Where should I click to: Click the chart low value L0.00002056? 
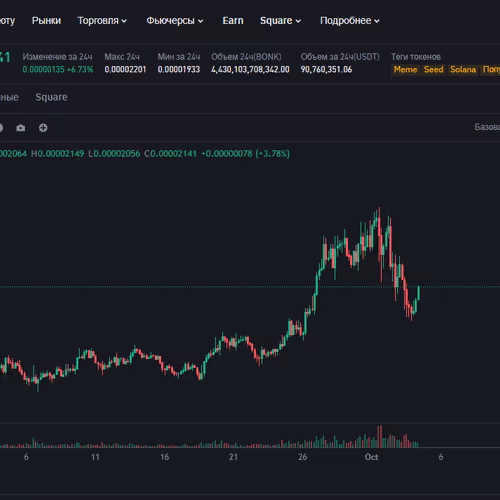[x=114, y=154]
